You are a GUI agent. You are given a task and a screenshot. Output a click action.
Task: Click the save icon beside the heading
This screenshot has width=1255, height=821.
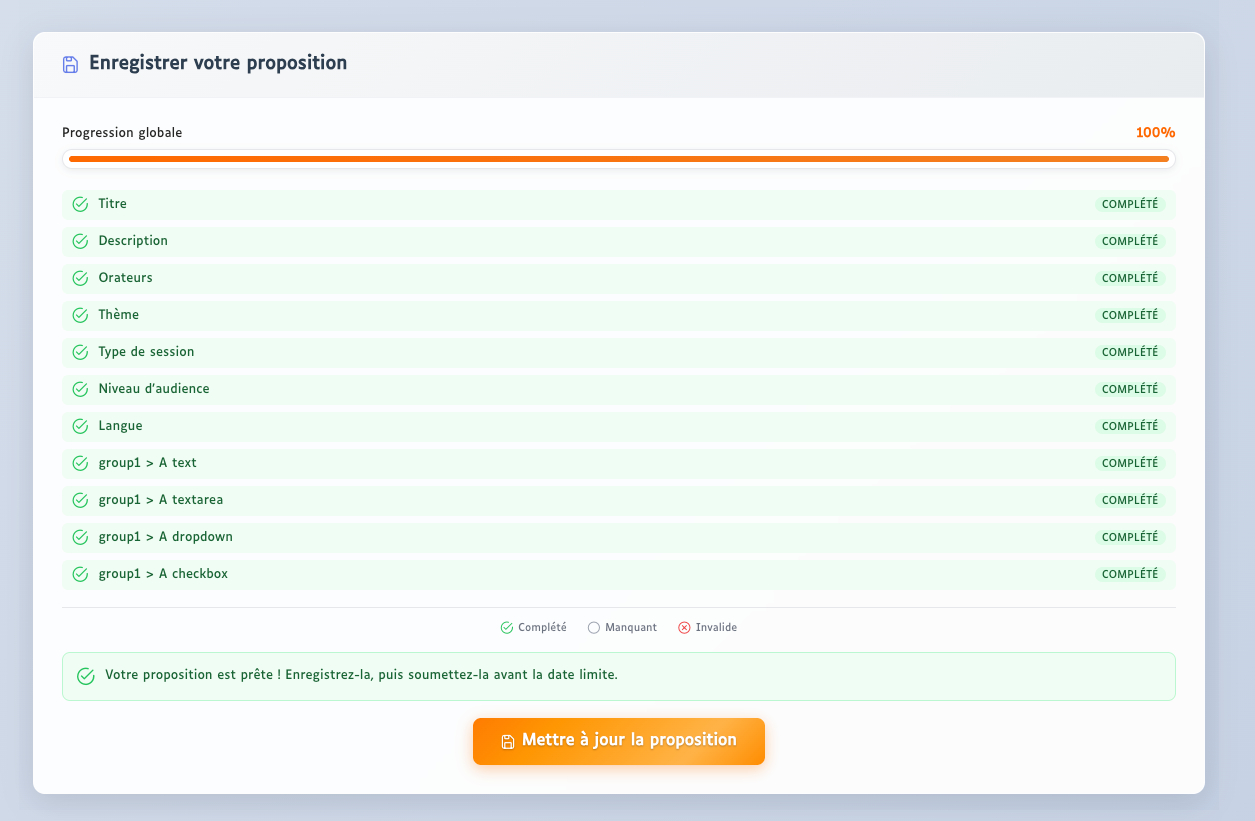click(x=70, y=65)
